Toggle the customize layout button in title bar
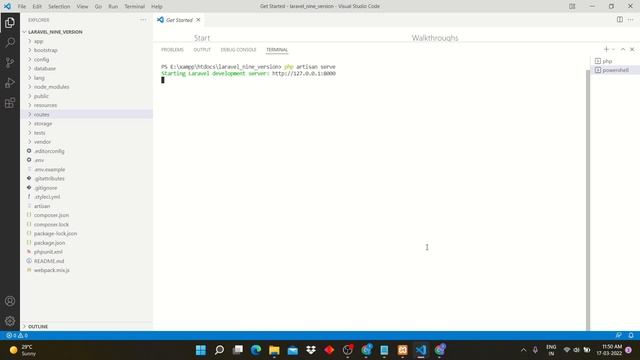The image size is (640, 360). pyautogui.click(x=572, y=6)
